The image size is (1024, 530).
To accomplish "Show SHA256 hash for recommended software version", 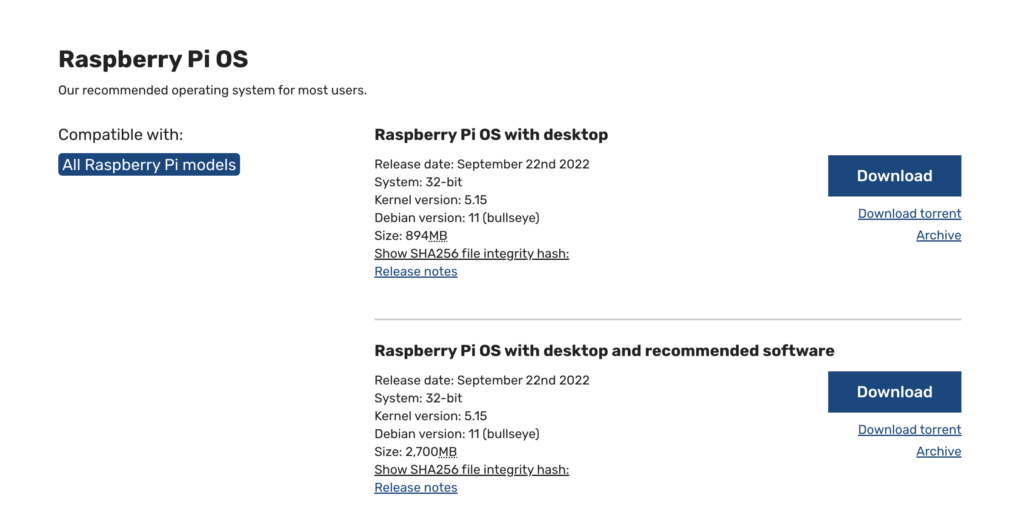I will (471, 470).
